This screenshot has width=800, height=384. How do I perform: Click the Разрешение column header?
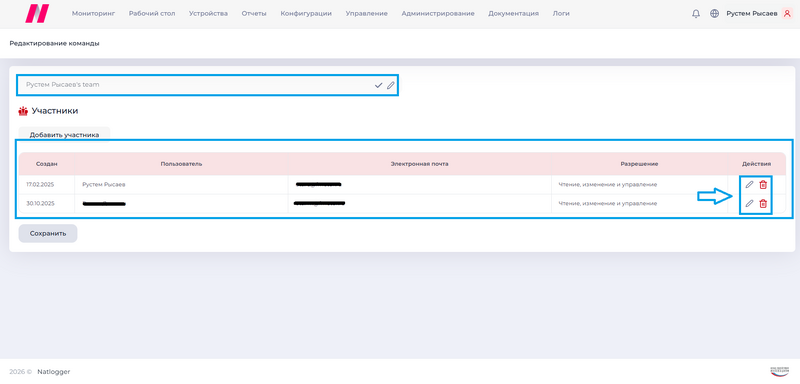coord(639,164)
